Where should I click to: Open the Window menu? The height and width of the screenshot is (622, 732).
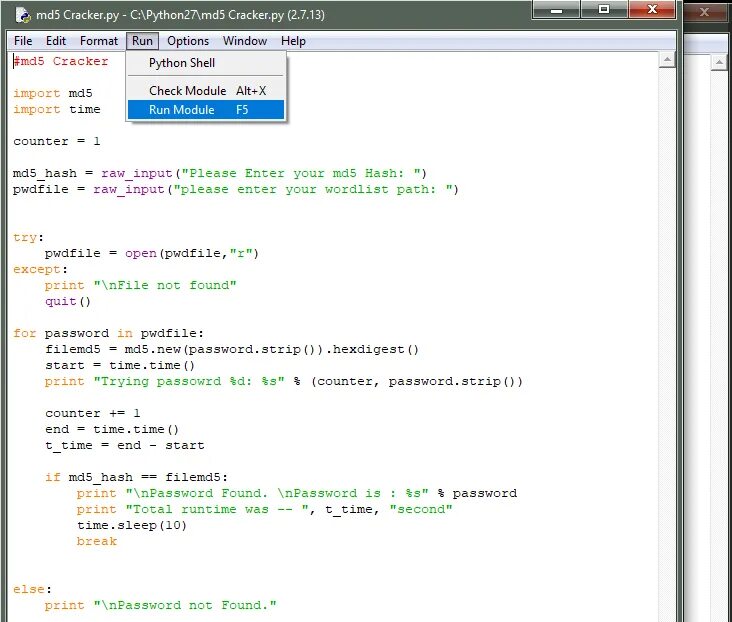coord(245,41)
